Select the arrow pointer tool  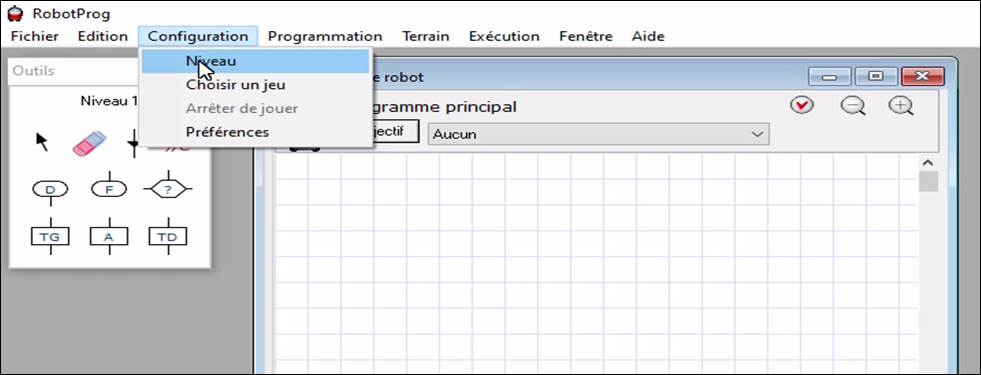click(x=41, y=142)
